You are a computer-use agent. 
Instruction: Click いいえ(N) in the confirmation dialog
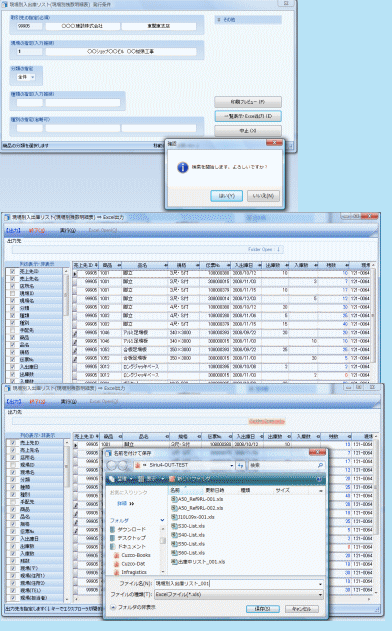pos(263,196)
